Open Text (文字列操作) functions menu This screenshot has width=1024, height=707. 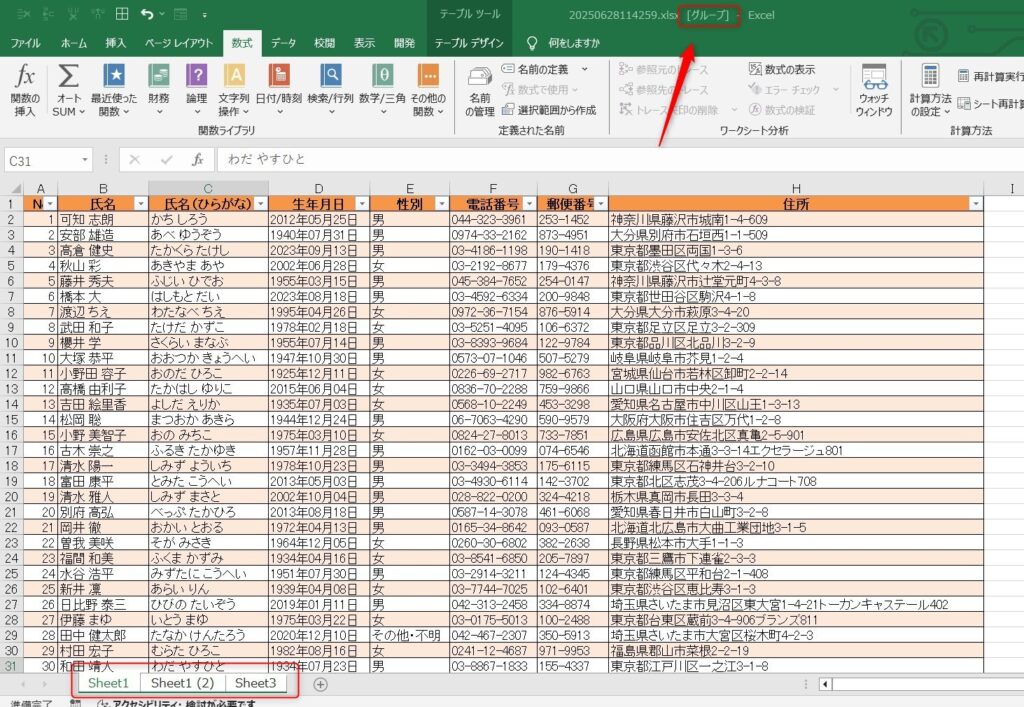click(234, 89)
